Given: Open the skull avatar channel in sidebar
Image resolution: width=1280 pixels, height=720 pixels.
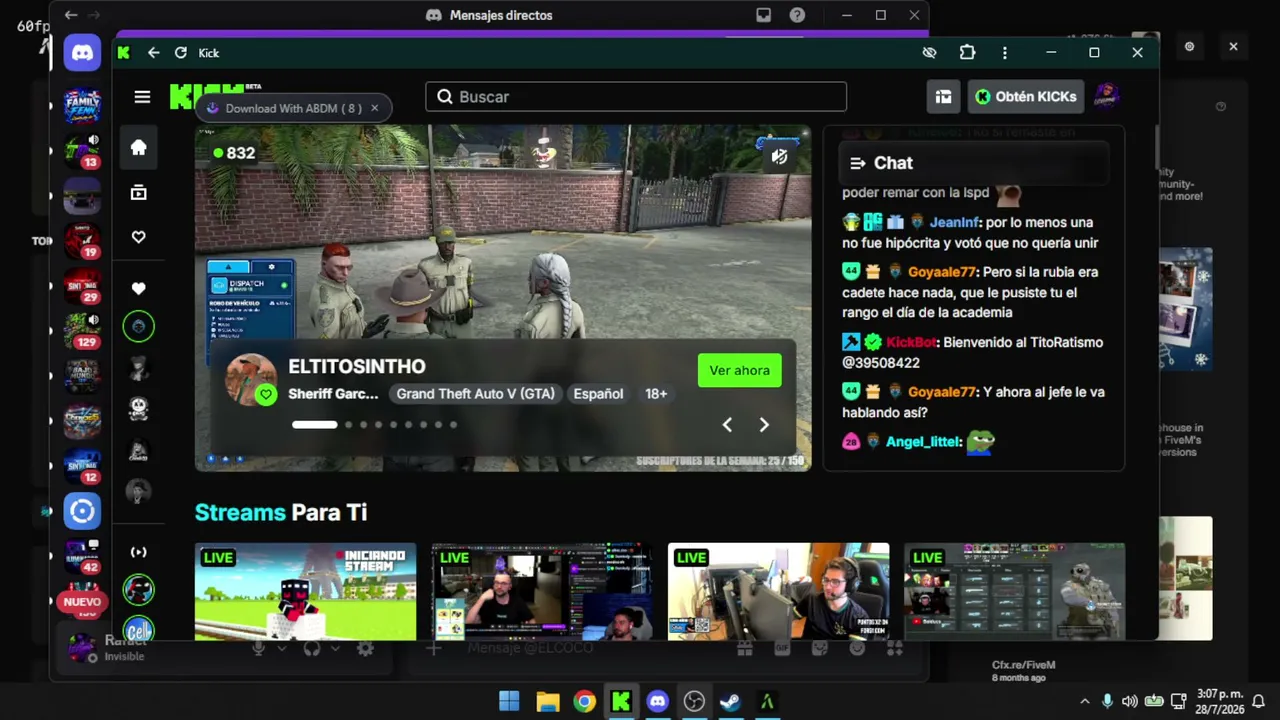Looking at the screenshot, I should [139, 408].
